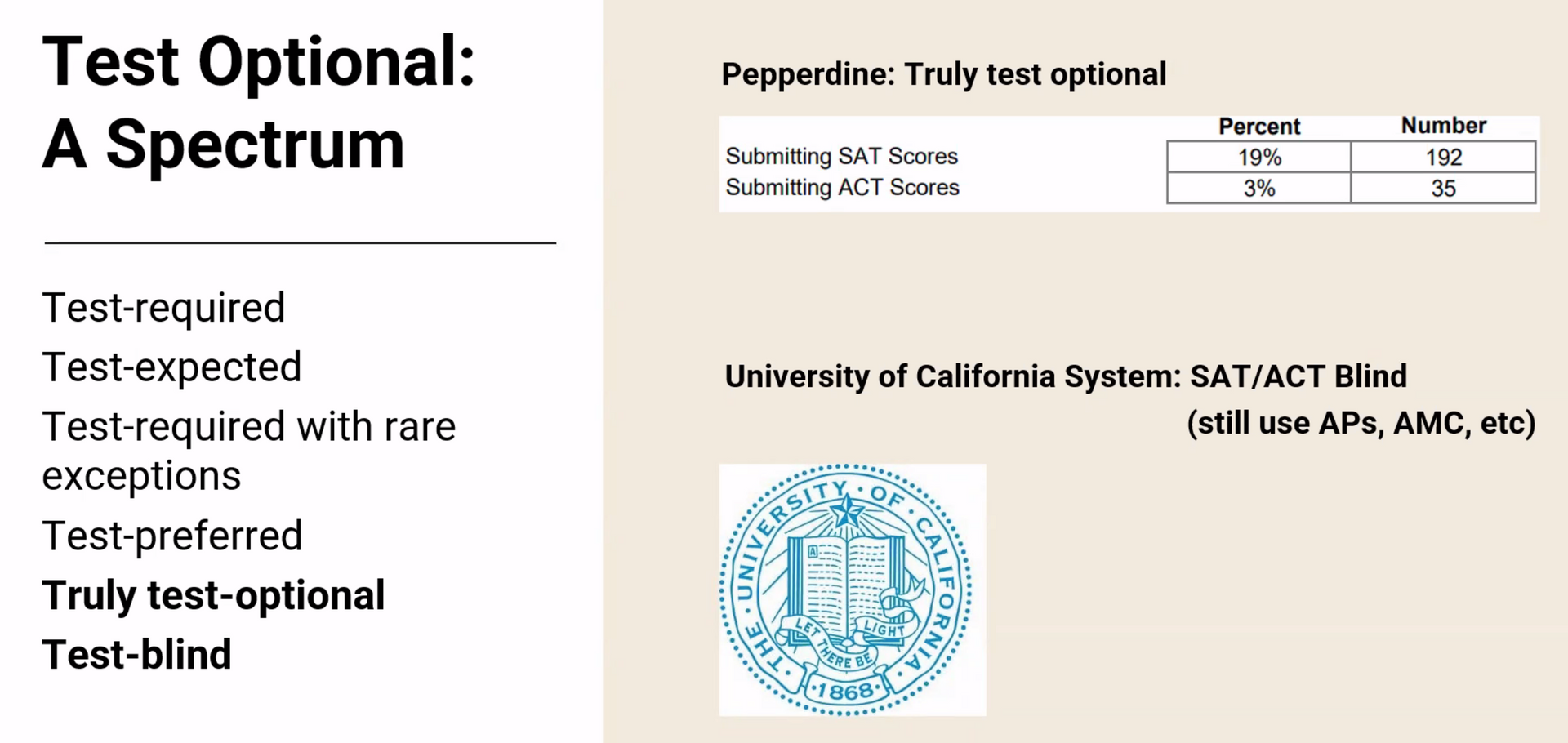Screen dimensions: 1568x743
Task: Click the 1868 banner on the seal
Action: pos(845,692)
